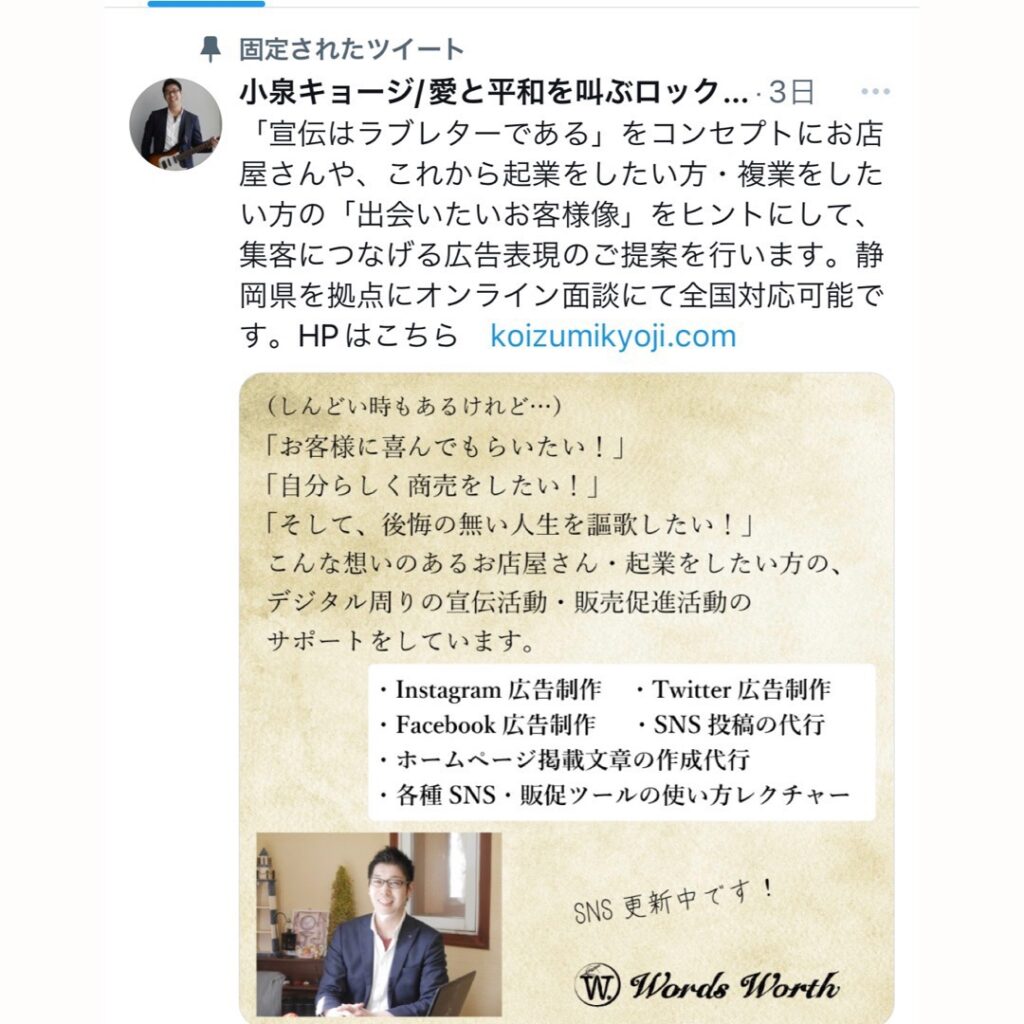Open the attached parchment image card
This screenshot has width=1024, height=1024.
(566, 697)
